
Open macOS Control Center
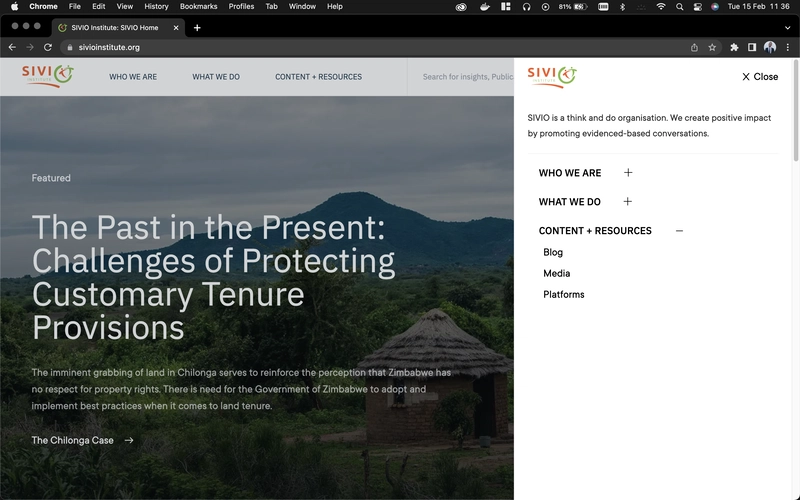tap(696, 6)
